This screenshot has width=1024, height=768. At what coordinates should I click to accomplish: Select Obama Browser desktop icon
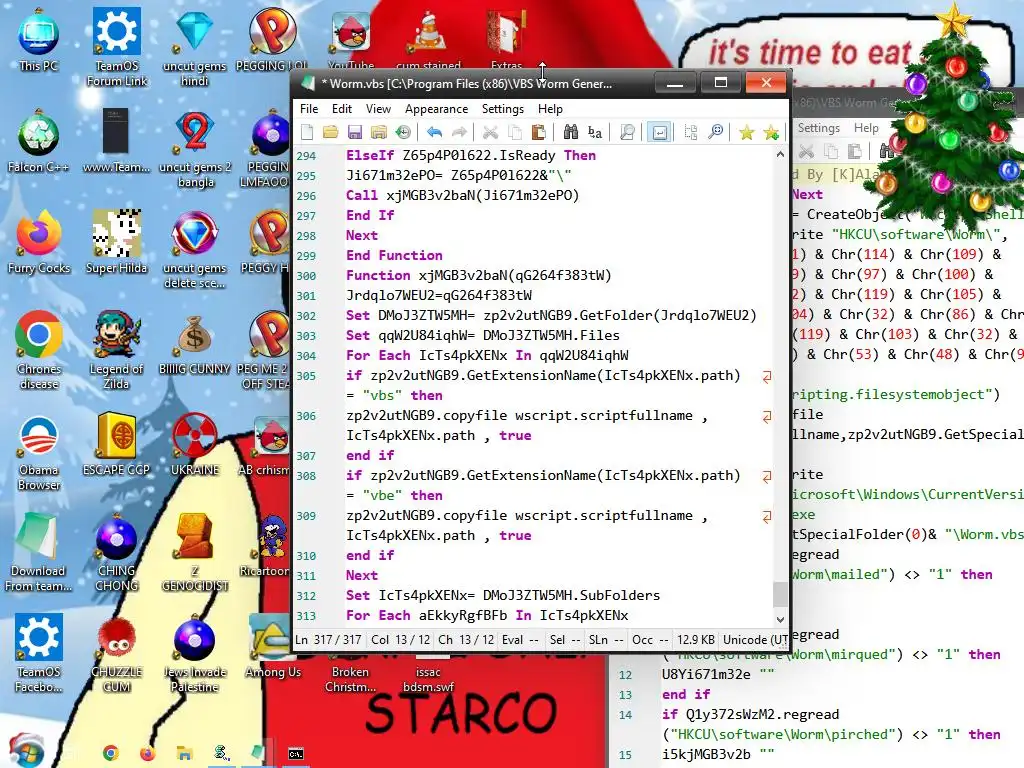pos(39,452)
